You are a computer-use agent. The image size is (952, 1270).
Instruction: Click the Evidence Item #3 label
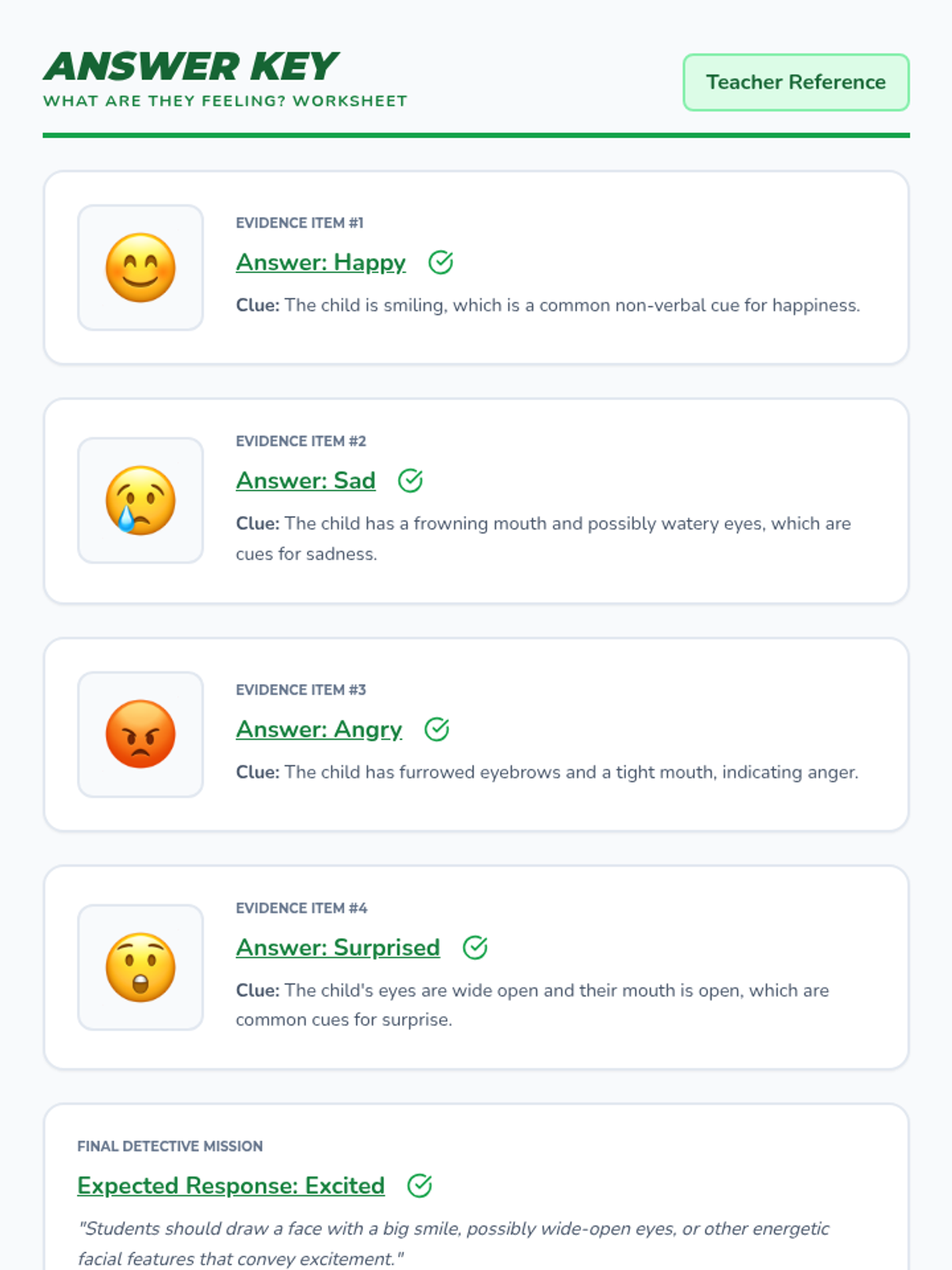click(301, 690)
